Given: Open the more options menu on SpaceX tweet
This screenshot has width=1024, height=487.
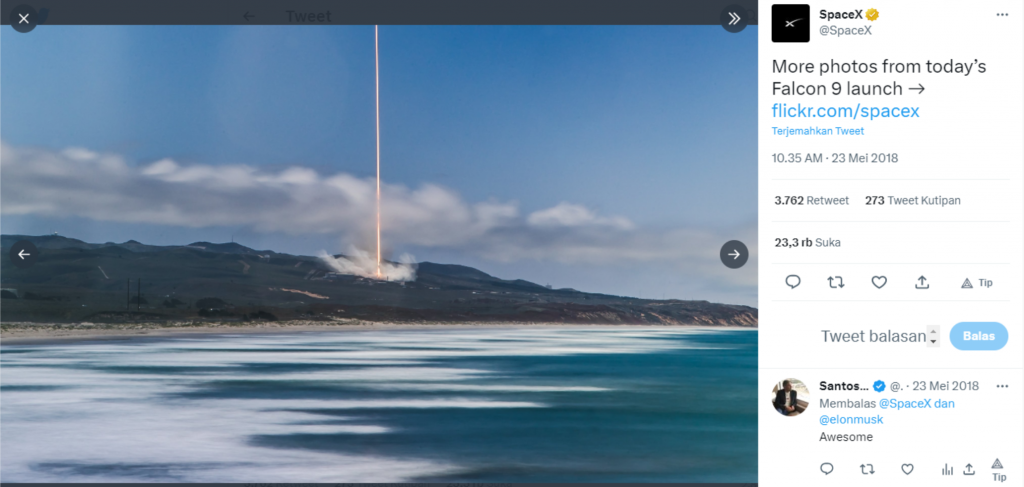Looking at the screenshot, I should click(x=1002, y=15).
